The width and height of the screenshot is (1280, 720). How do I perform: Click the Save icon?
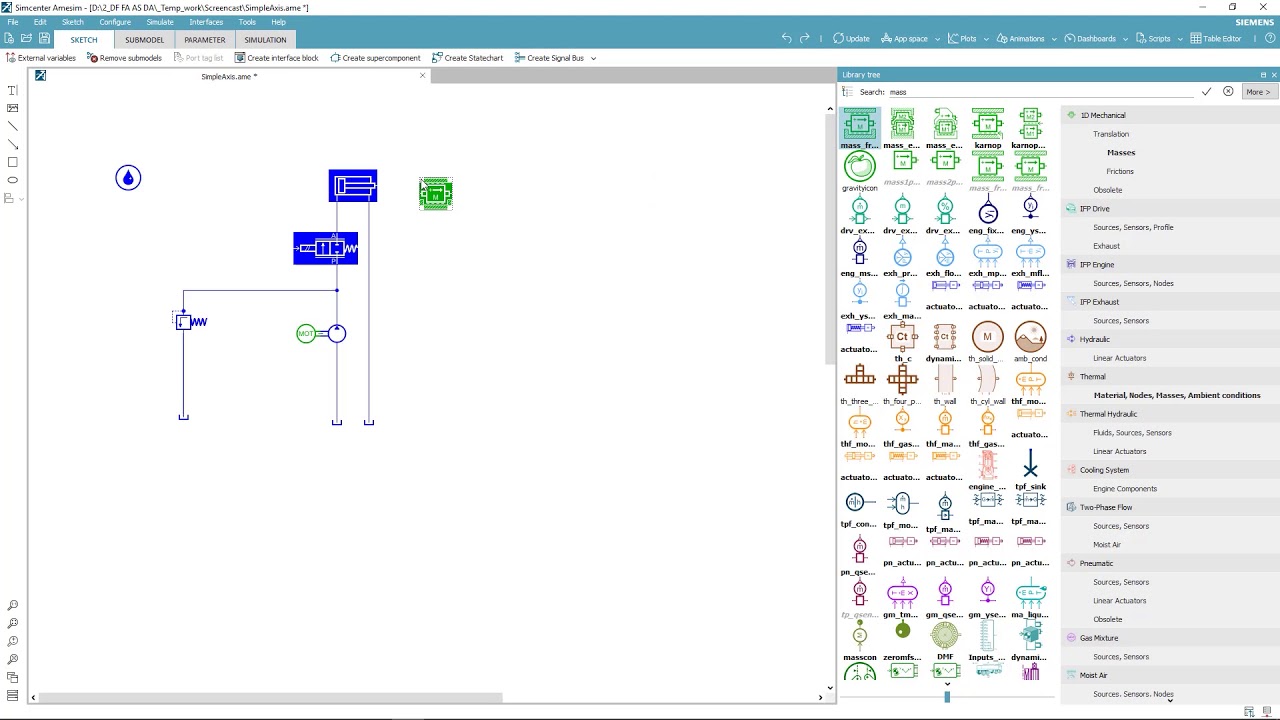[44, 39]
